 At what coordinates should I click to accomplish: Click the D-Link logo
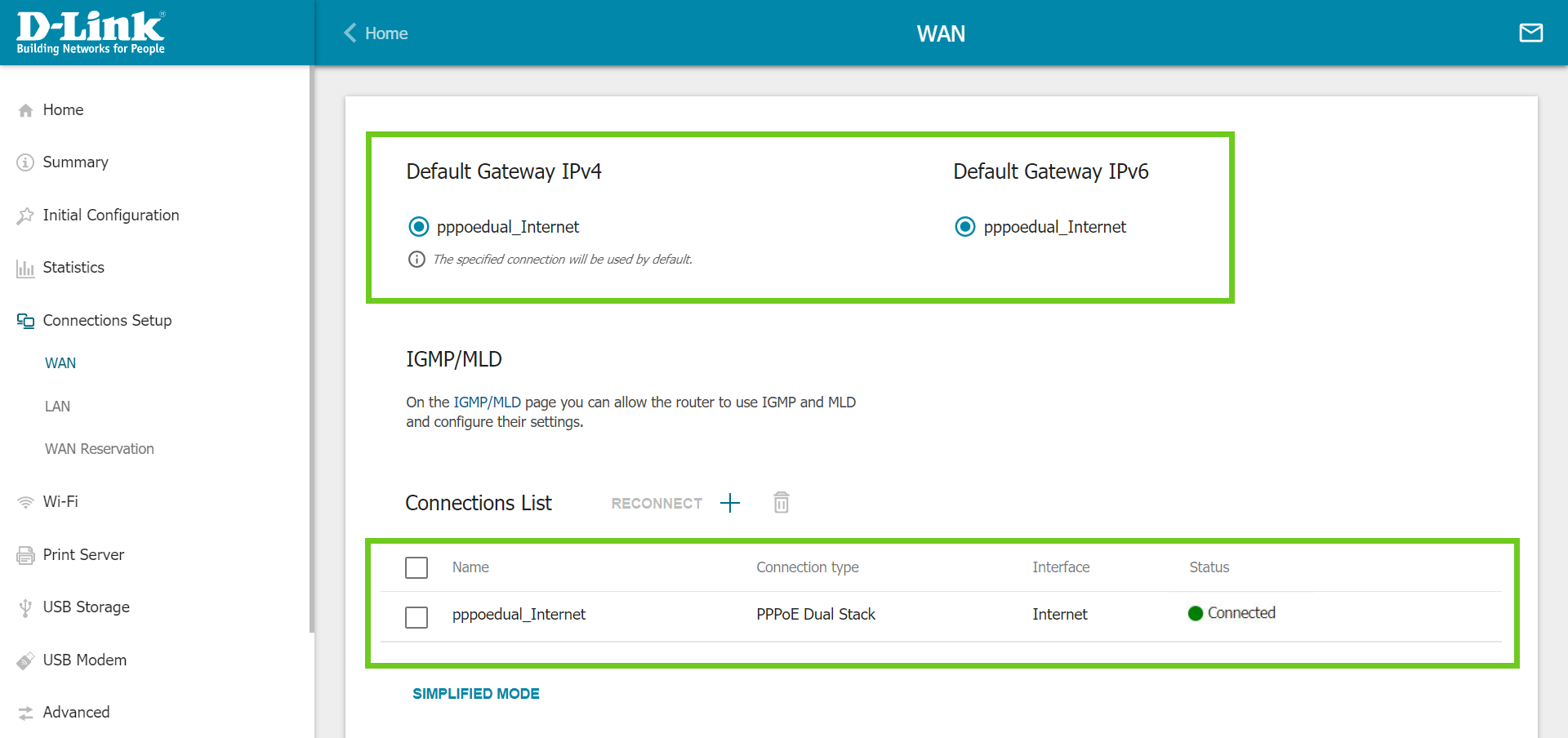[x=91, y=33]
